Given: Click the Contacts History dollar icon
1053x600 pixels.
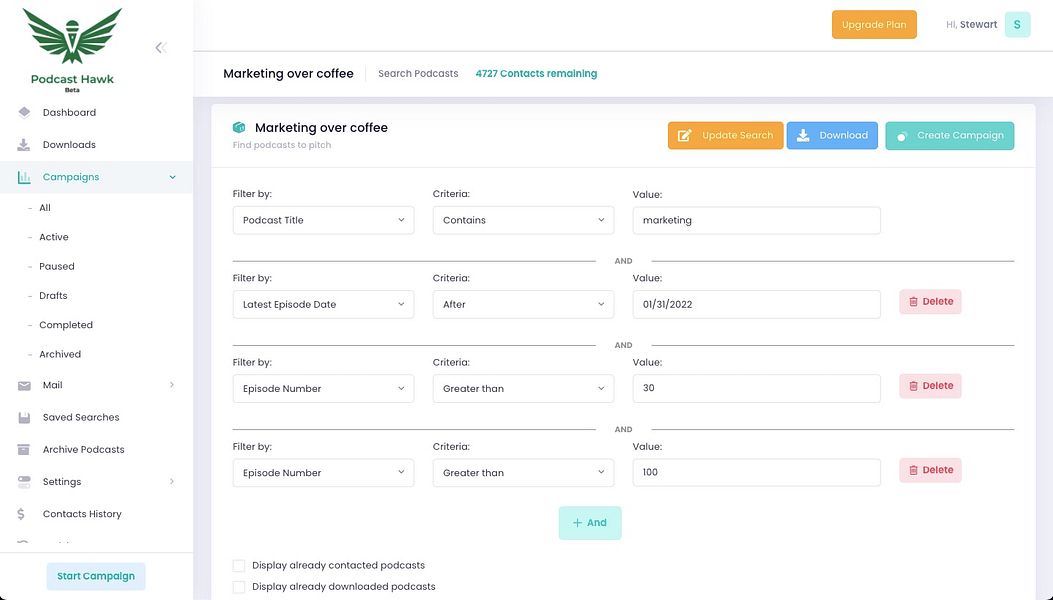Looking at the screenshot, I should pyautogui.click(x=21, y=514).
